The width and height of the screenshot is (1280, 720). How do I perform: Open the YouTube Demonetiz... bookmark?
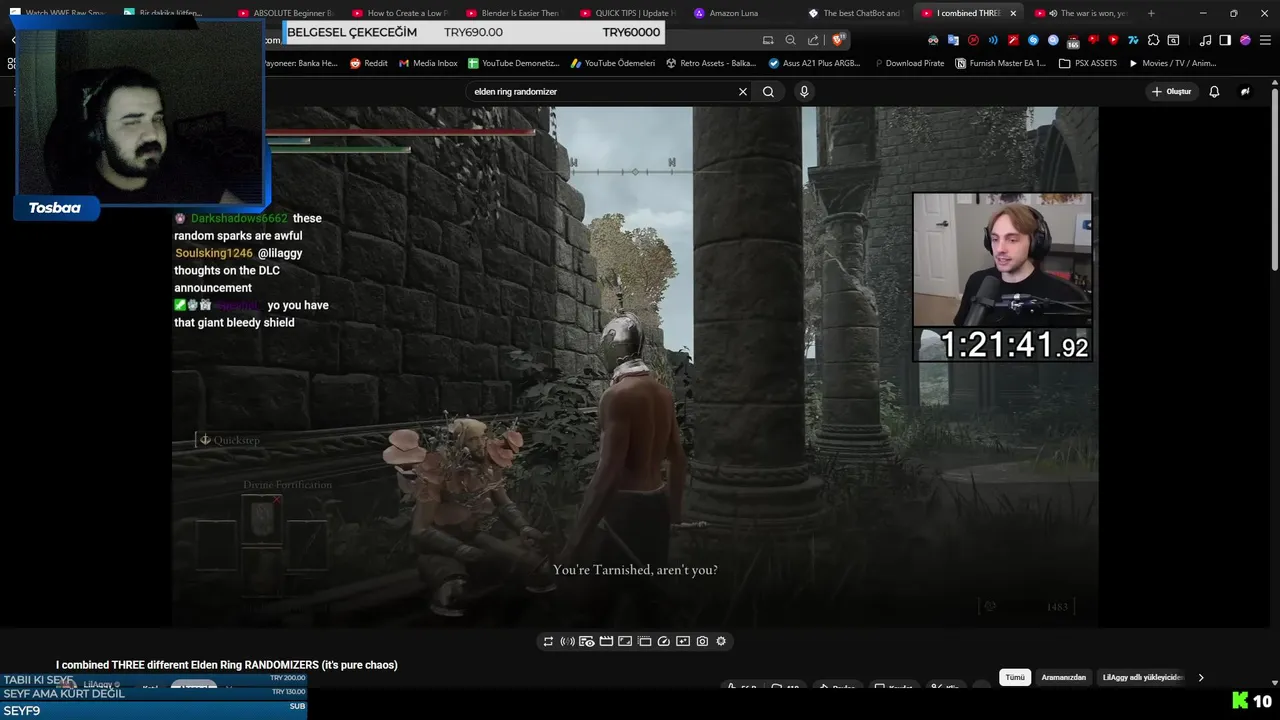513,63
